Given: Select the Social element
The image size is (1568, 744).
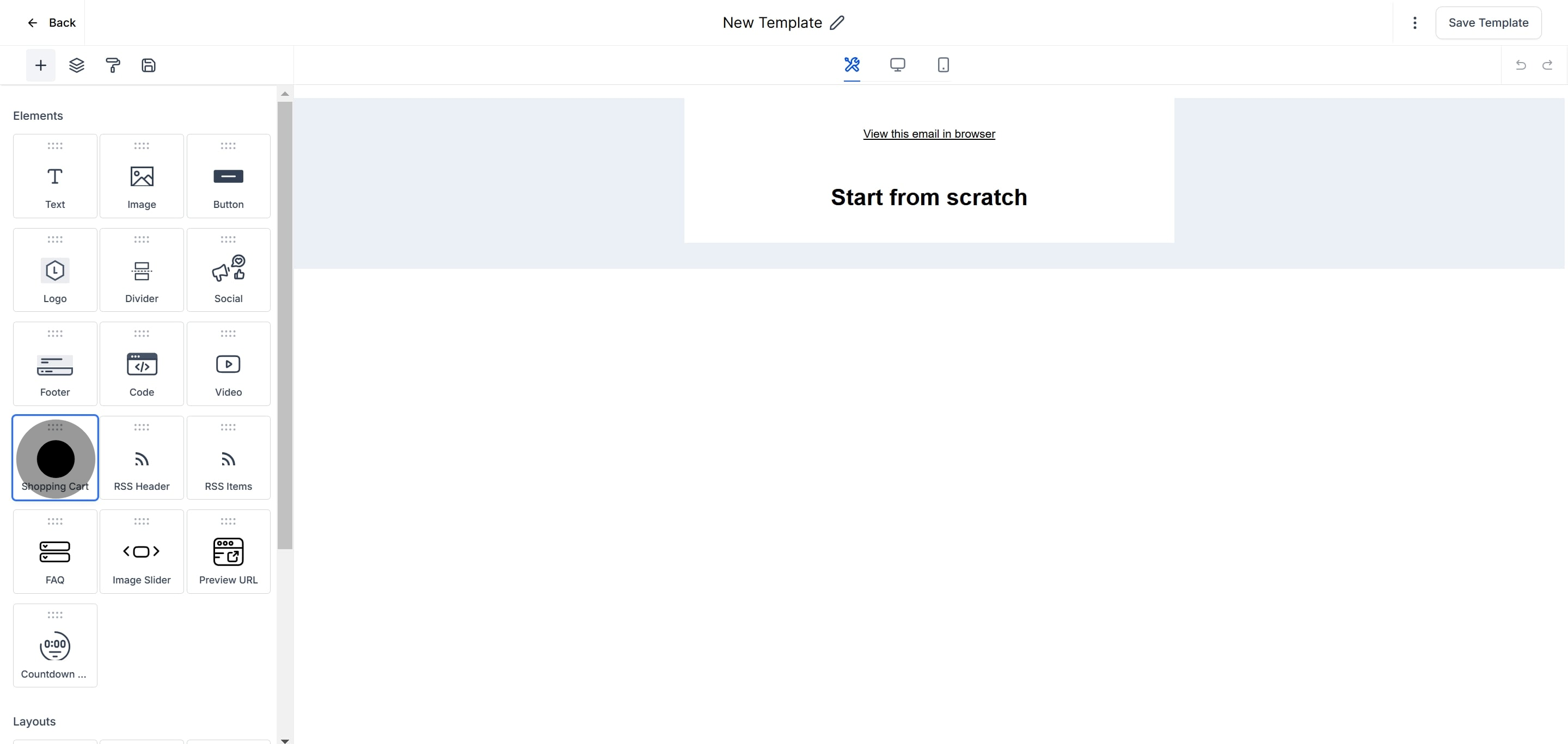Looking at the screenshot, I should pyautogui.click(x=228, y=270).
